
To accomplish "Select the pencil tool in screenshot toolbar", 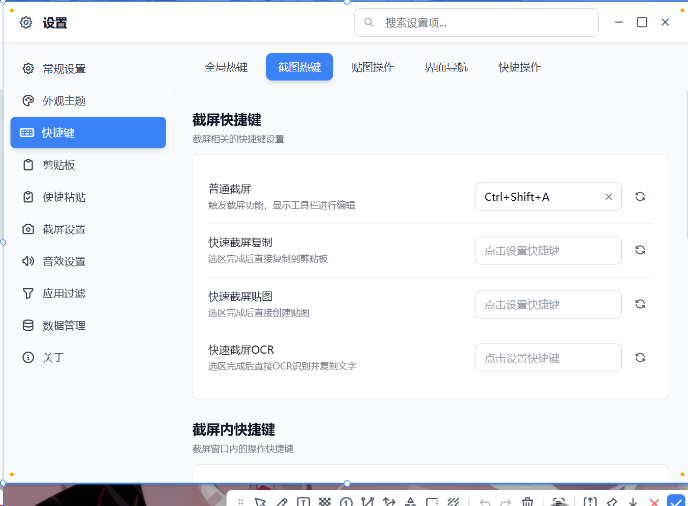I will pos(282,502).
